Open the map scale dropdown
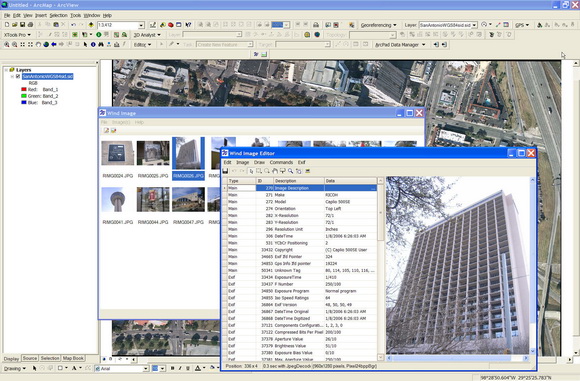 point(141,25)
